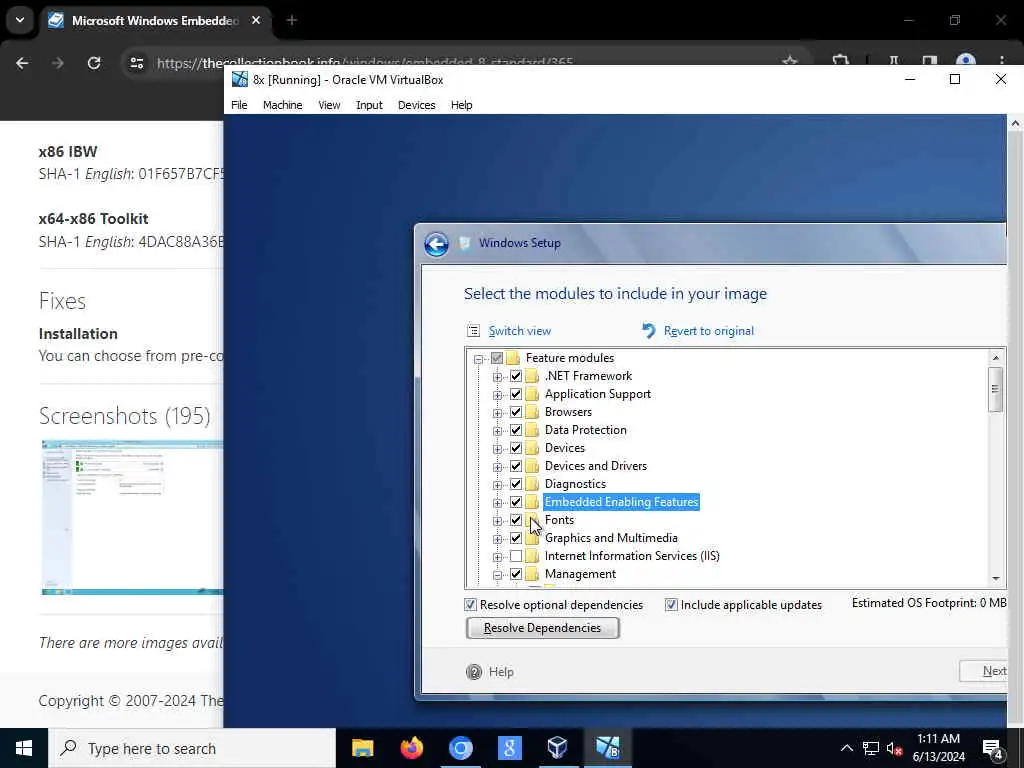This screenshot has height=768, width=1024.
Task: Open the VirtualBox File menu
Action: click(239, 105)
